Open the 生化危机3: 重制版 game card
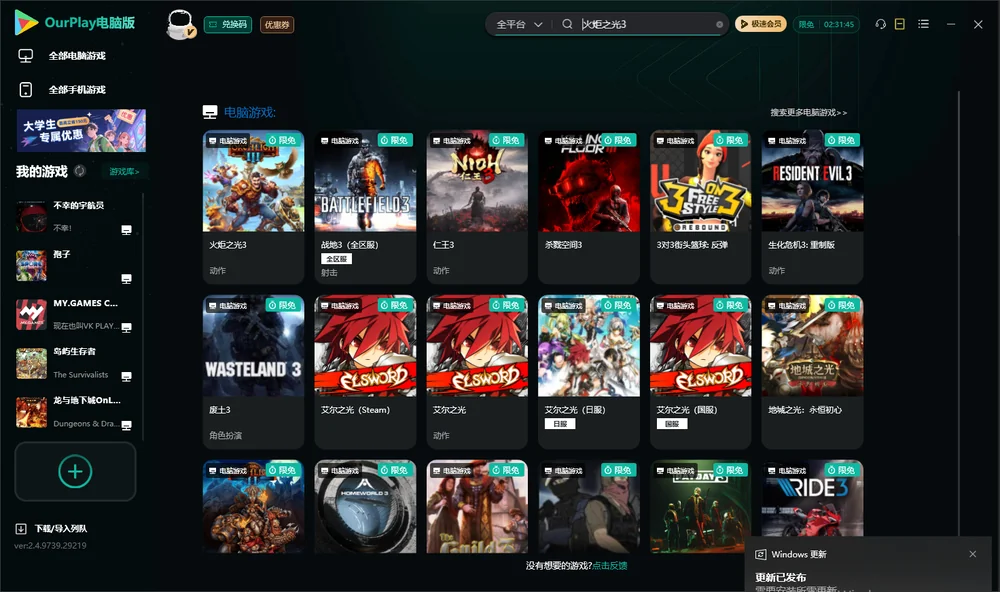Viewport: 1000px width, 592px height. pos(812,207)
